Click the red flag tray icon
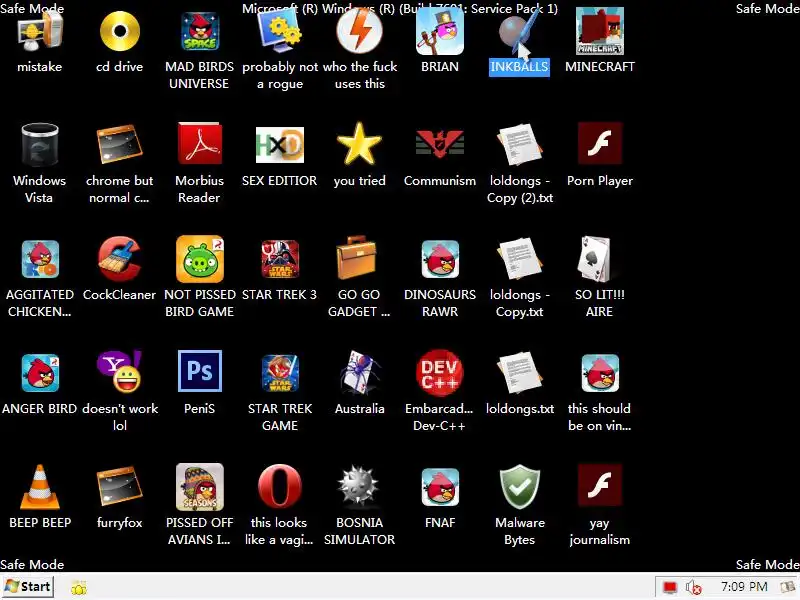The width and height of the screenshot is (800, 600). click(669, 588)
